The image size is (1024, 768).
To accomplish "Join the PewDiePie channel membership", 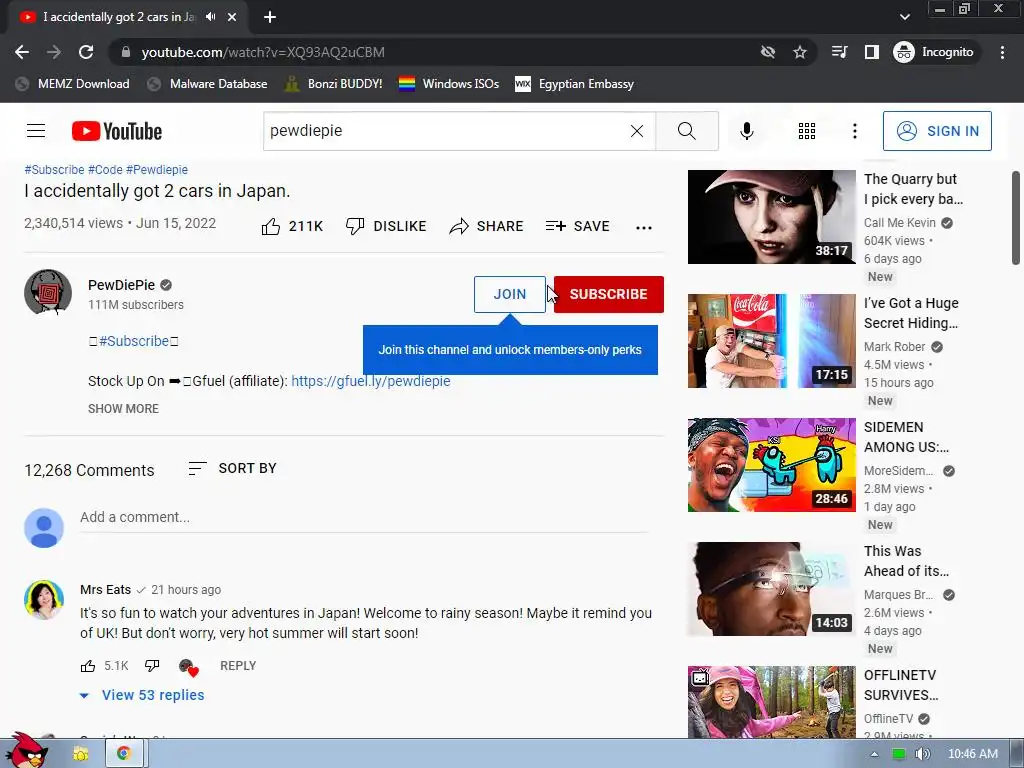I will point(509,295).
